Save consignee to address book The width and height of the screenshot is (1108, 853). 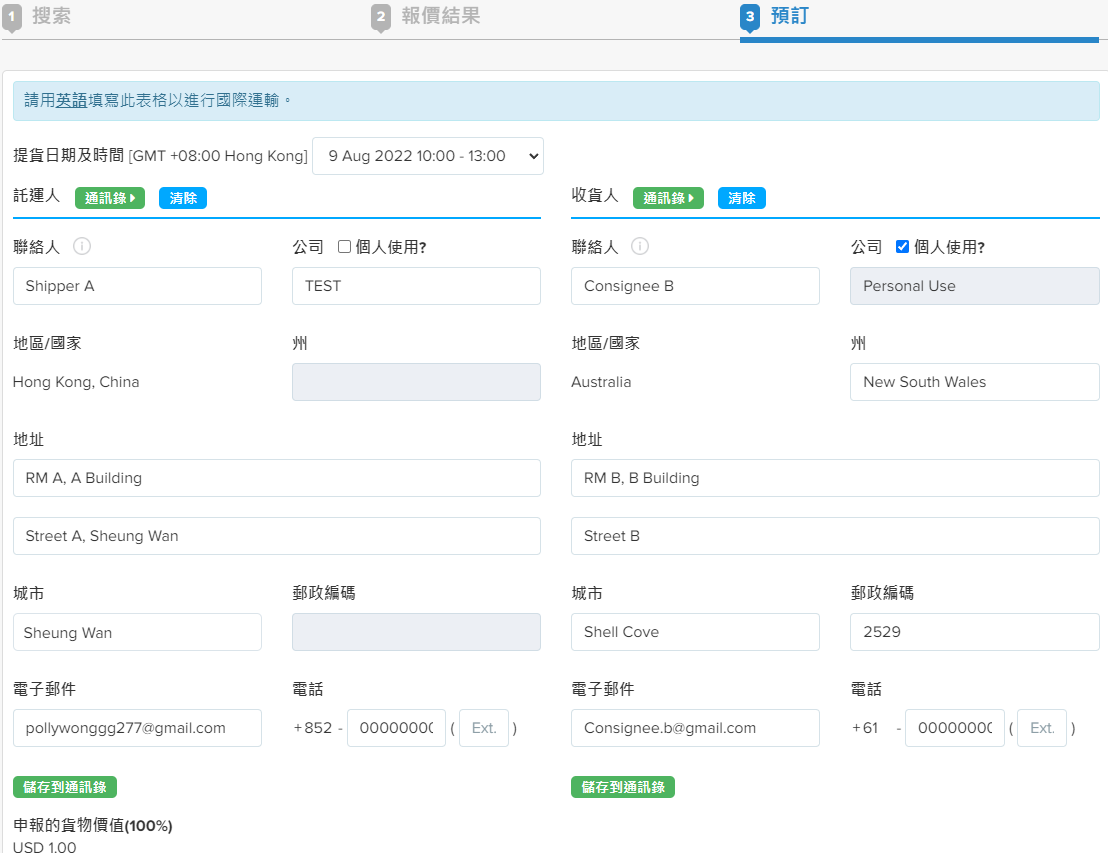(x=623, y=787)
